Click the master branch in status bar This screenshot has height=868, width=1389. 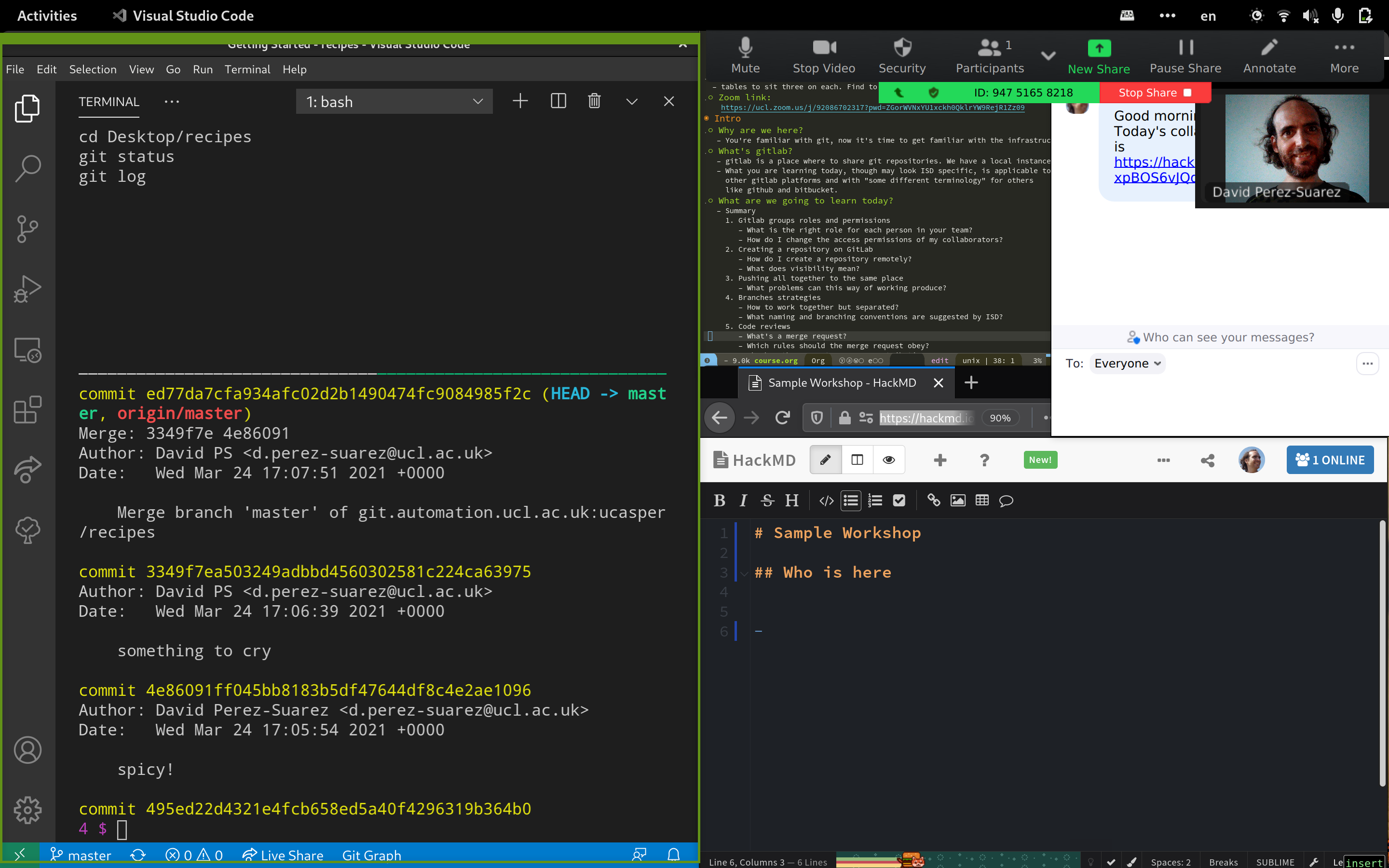click(81, 855)
